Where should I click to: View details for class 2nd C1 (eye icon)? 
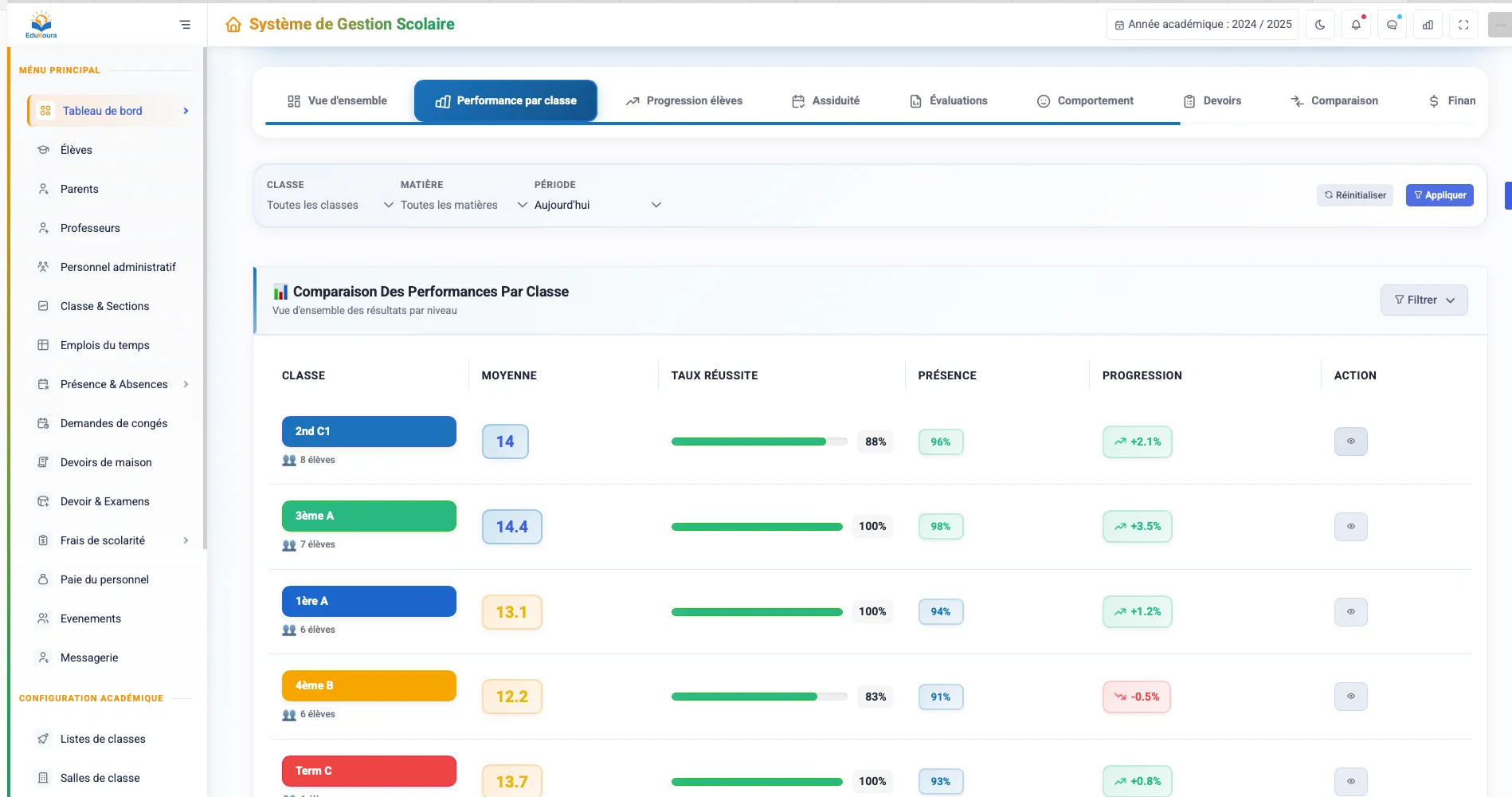coord(1350,442)
